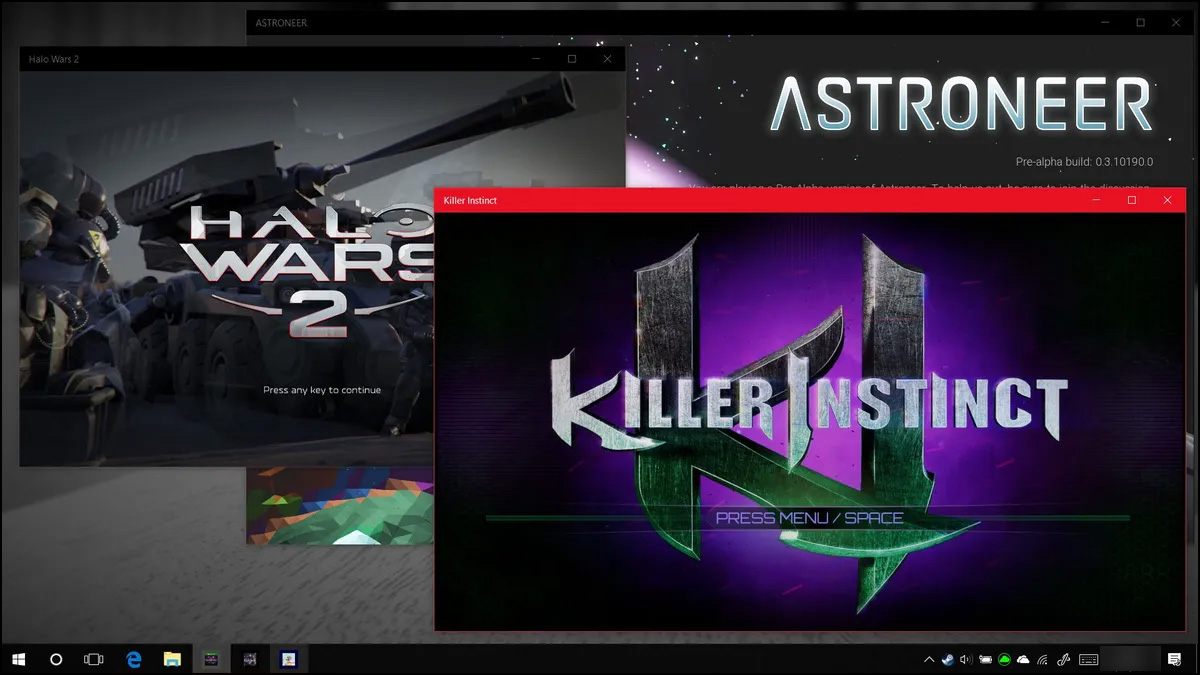The height and width of the screenshot is (675, 1200).
Task: Click the PRESS MENU / SPACE prompt
Action: (809, 518)
